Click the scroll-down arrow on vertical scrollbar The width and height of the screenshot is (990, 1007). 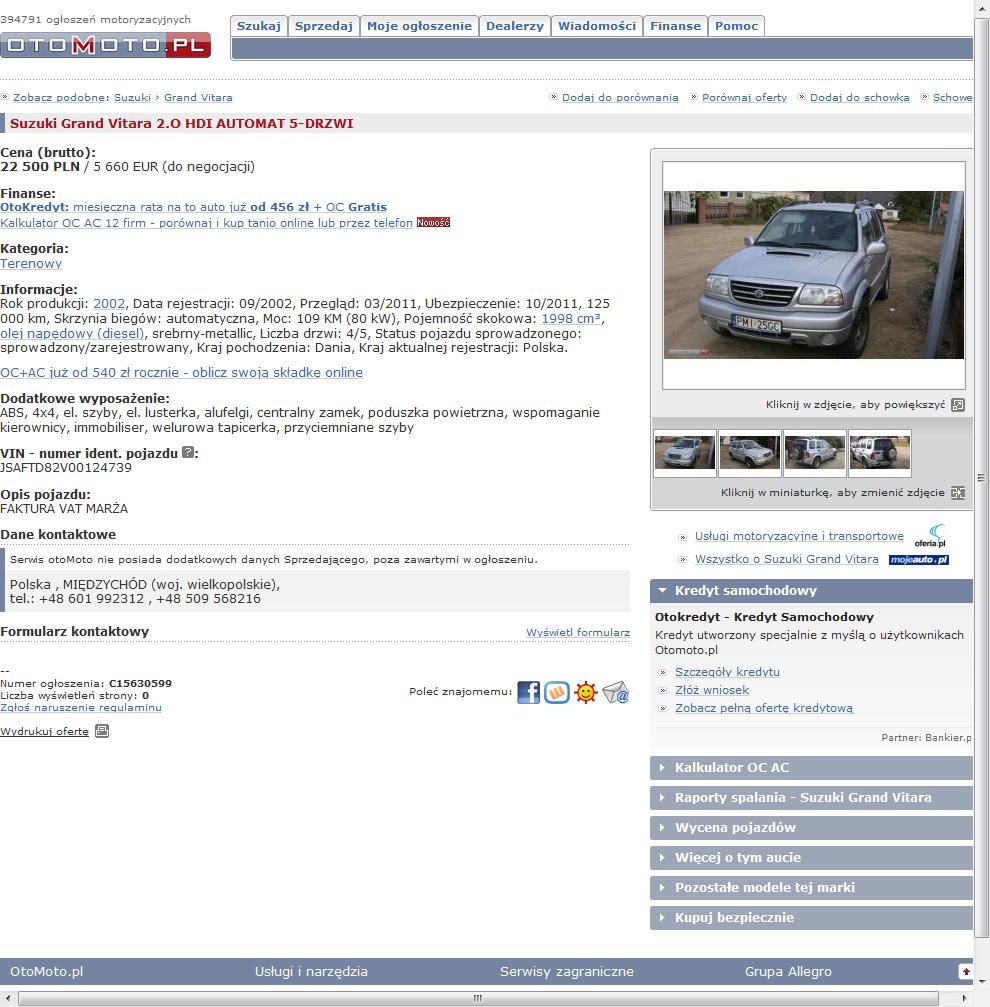pyautogui.click(x=982, y=982)
